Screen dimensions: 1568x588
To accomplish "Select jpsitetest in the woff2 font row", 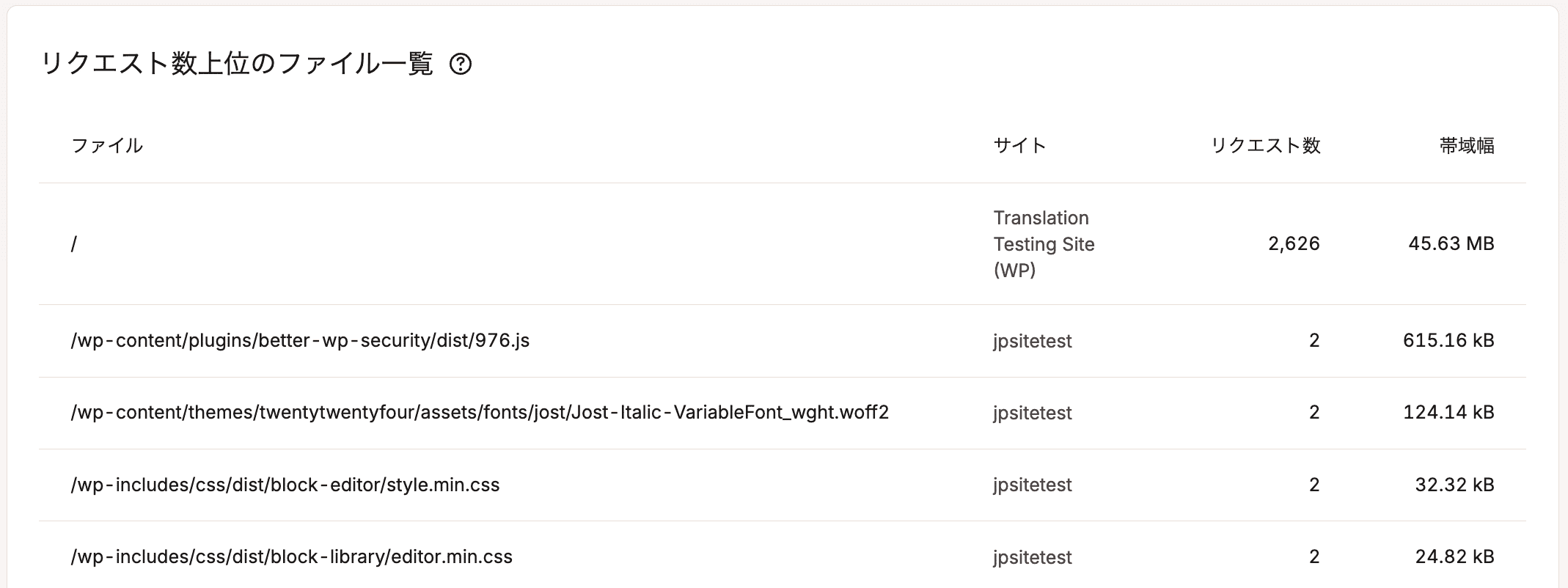I will pos(1033,414).
